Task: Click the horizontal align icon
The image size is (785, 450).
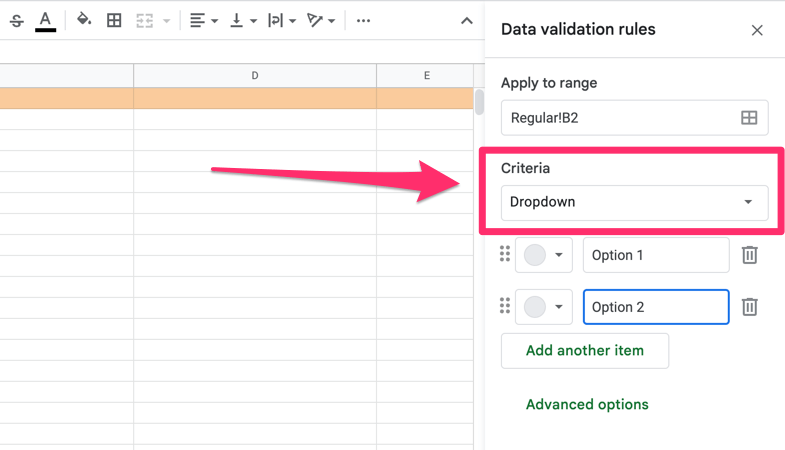Action: point(197,21)
